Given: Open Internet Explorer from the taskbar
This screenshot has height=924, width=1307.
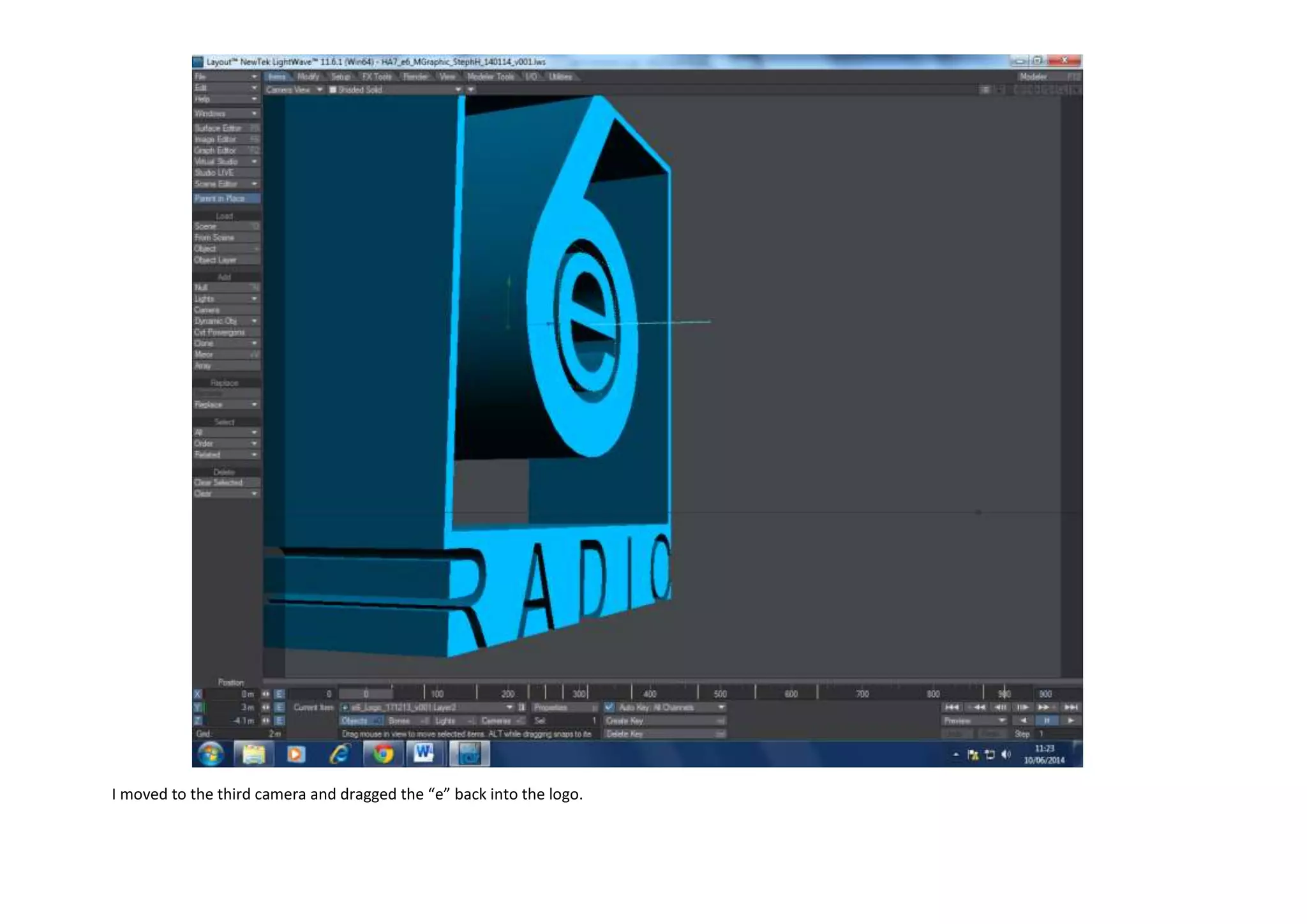Looking at the screenshot, I should [339, 754].
